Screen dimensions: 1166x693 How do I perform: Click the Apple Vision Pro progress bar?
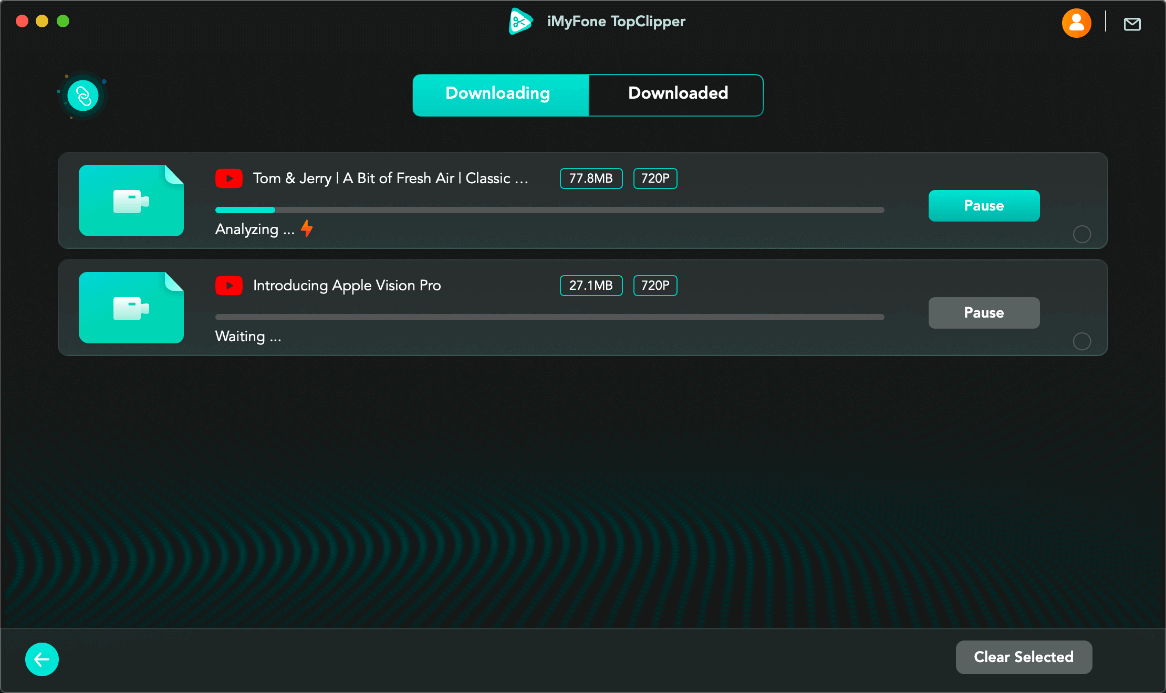(x=549, y=317)
